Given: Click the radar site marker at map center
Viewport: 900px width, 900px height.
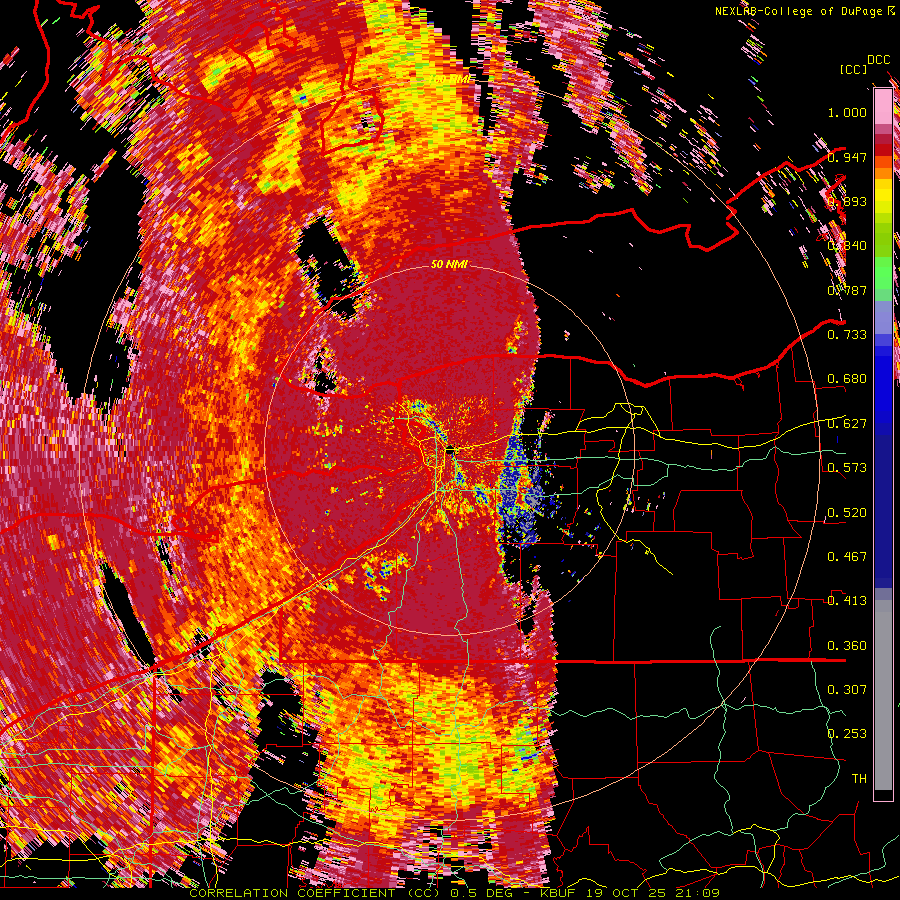Looking at the screenshot, I should tap(449, 449).
